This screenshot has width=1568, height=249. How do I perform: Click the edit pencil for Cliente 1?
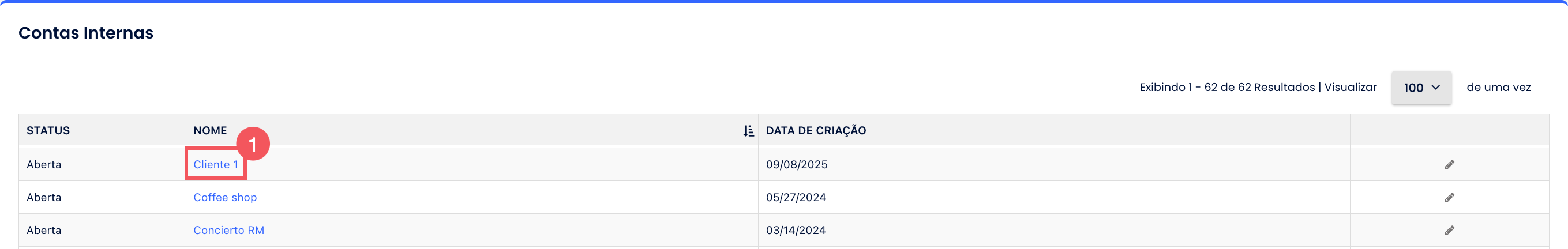coord(1449,164)
